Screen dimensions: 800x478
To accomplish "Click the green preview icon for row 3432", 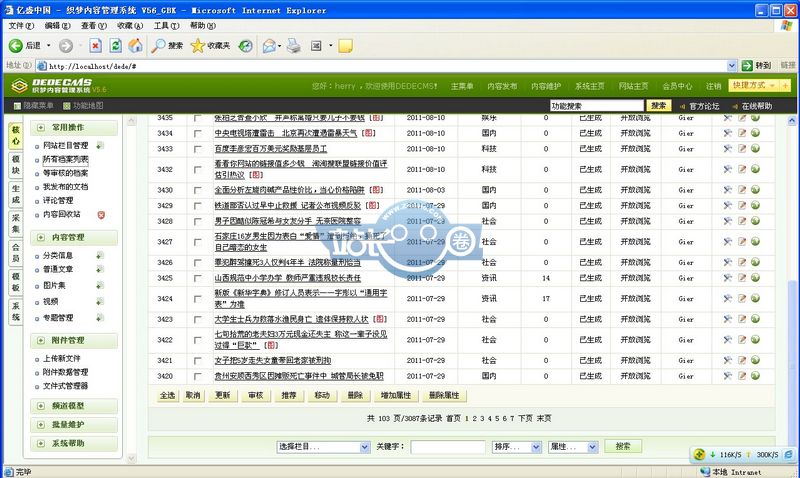I will click(755, 169).
